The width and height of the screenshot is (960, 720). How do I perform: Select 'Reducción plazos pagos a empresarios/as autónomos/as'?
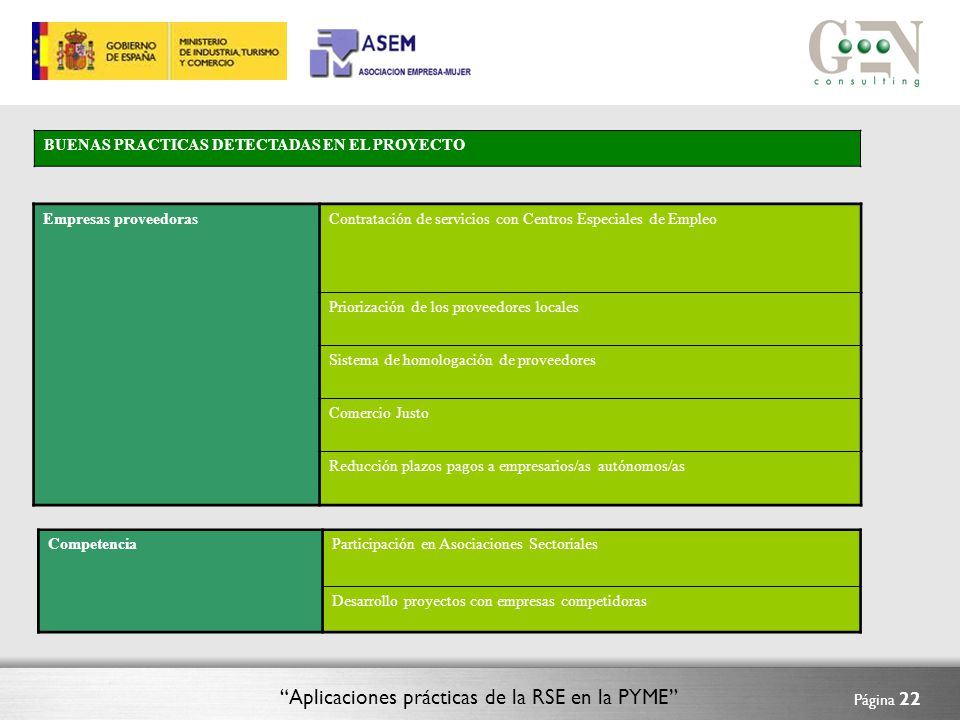591,479
